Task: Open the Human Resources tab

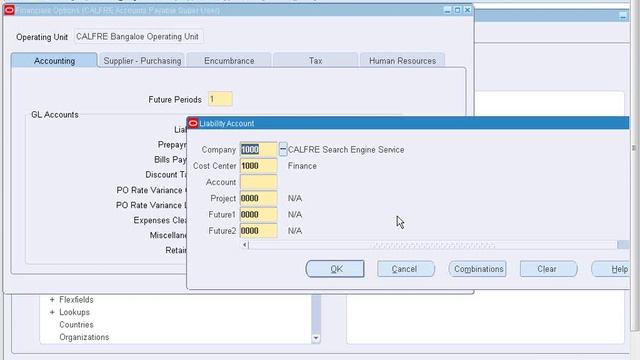Action: pos(402,60)
